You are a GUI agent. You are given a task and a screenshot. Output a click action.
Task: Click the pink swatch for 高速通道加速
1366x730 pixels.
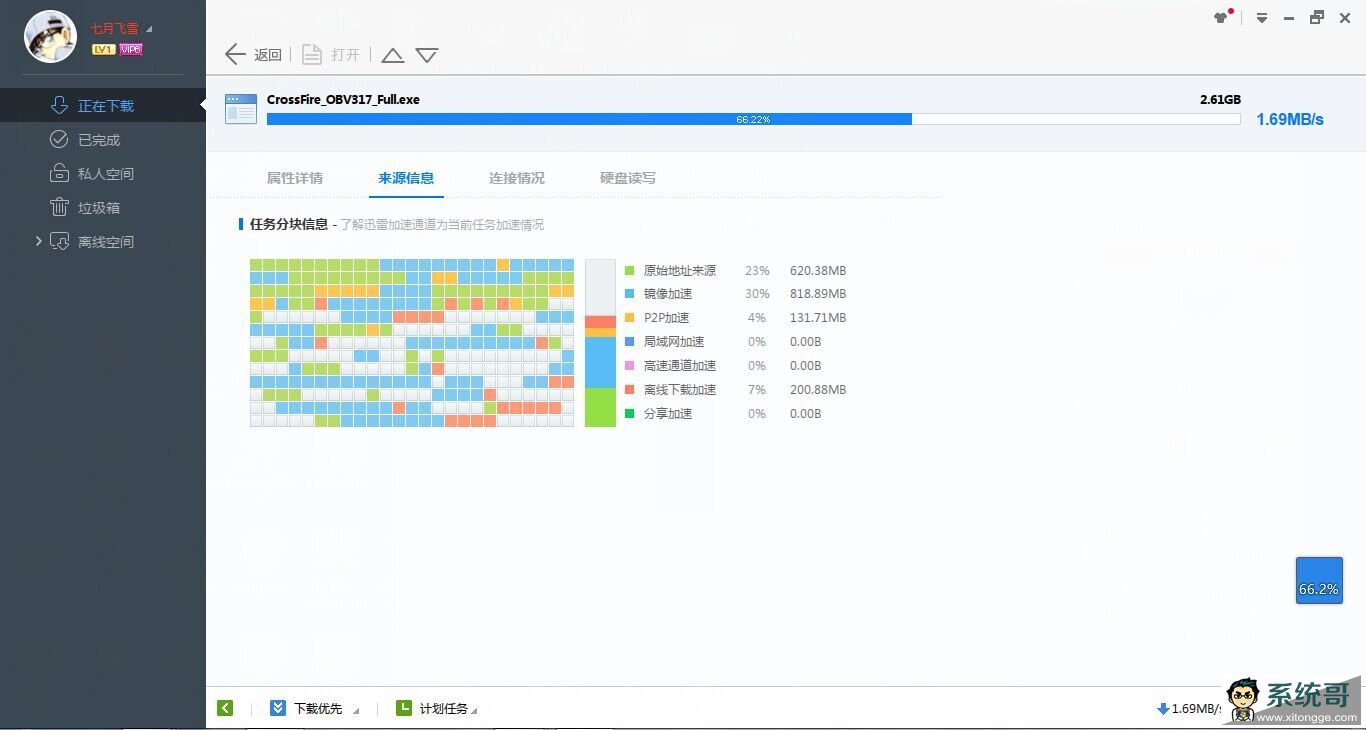pos(630,366)
